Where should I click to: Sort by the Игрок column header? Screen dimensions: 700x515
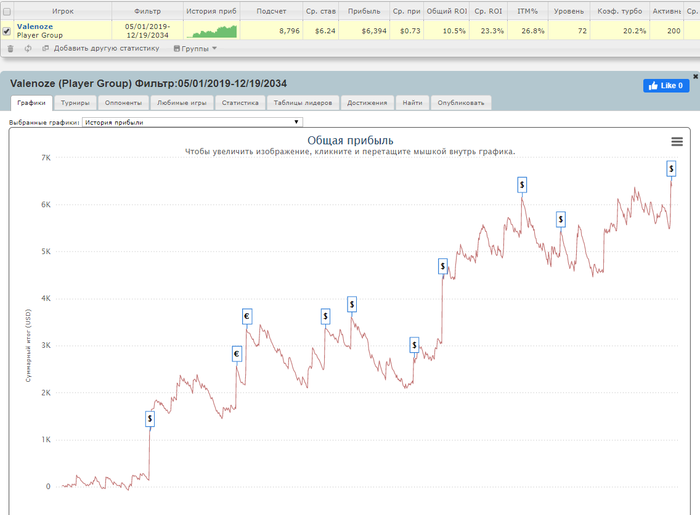62,11
